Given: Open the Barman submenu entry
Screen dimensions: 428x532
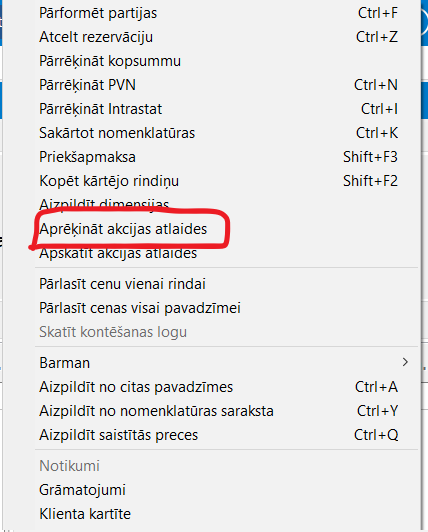Looking at the screenshot, I should [227, 363].
